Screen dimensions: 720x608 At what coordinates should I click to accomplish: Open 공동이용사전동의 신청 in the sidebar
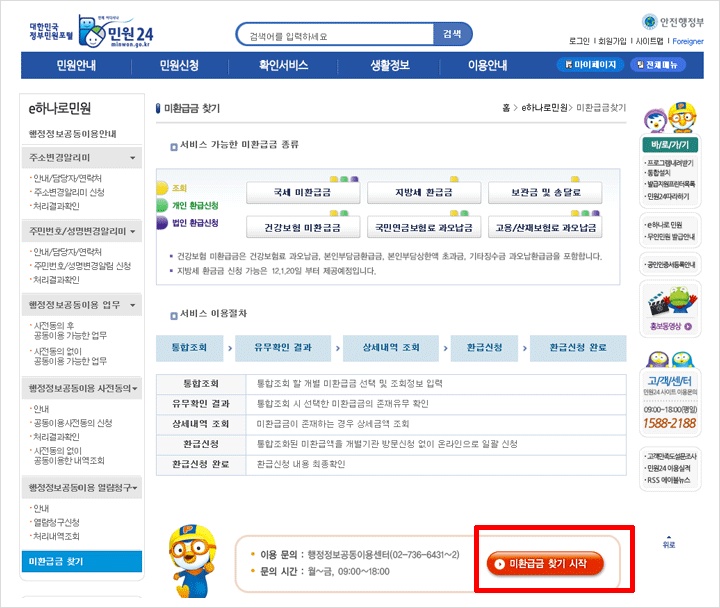tap(73, 423)
